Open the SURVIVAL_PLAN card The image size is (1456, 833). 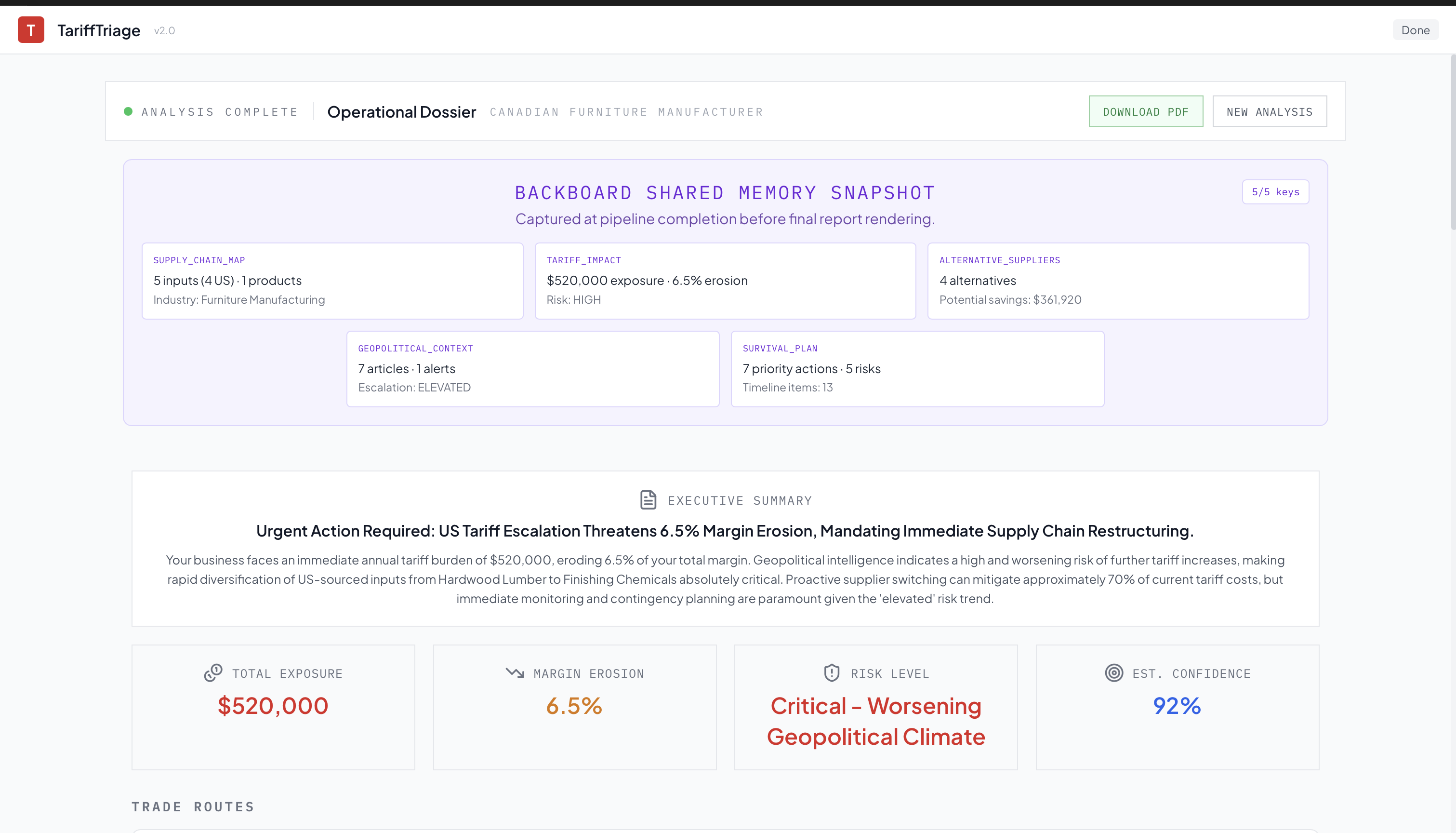(917, 369)
